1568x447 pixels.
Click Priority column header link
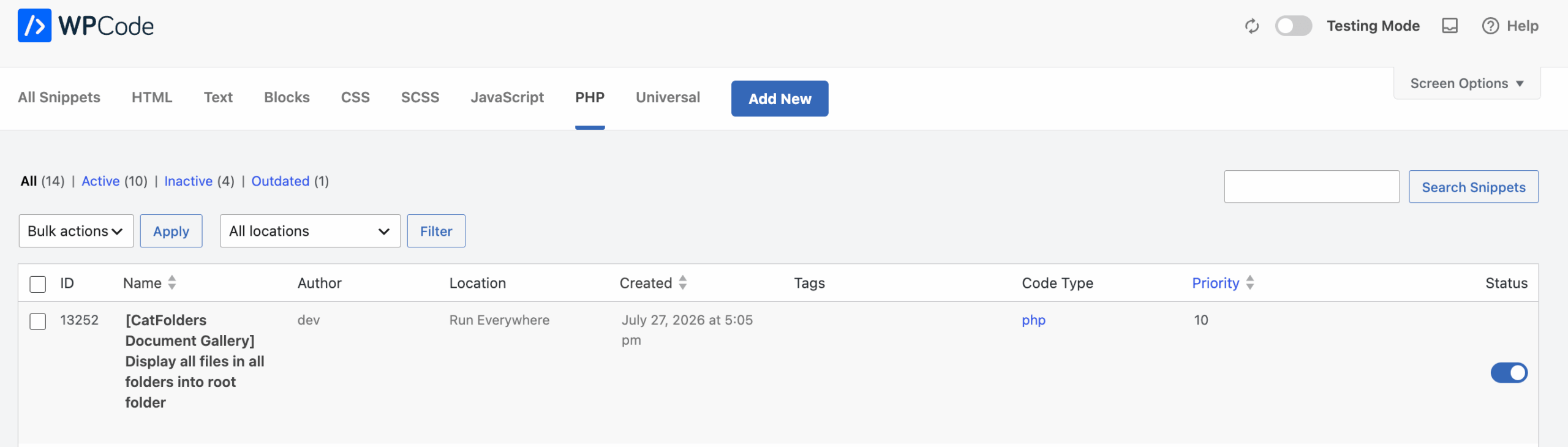coord(1215,283)
